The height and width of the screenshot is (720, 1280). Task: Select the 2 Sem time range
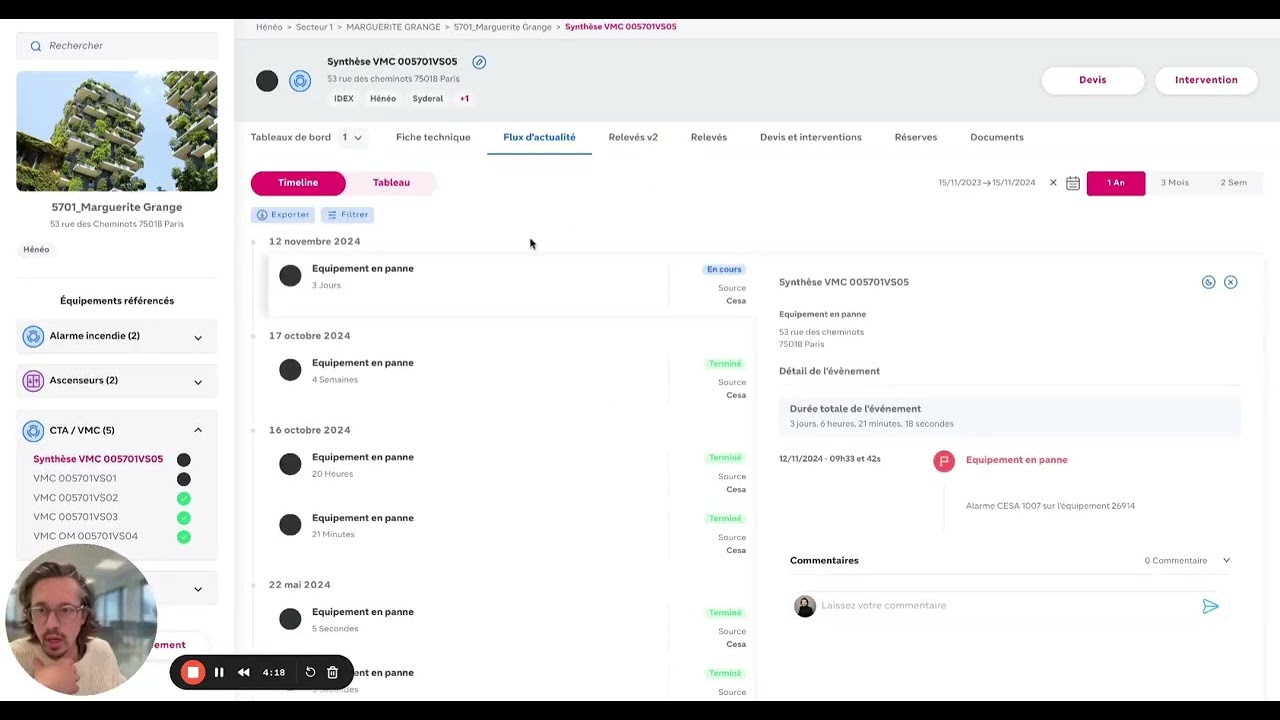(x=1233, y=183)
